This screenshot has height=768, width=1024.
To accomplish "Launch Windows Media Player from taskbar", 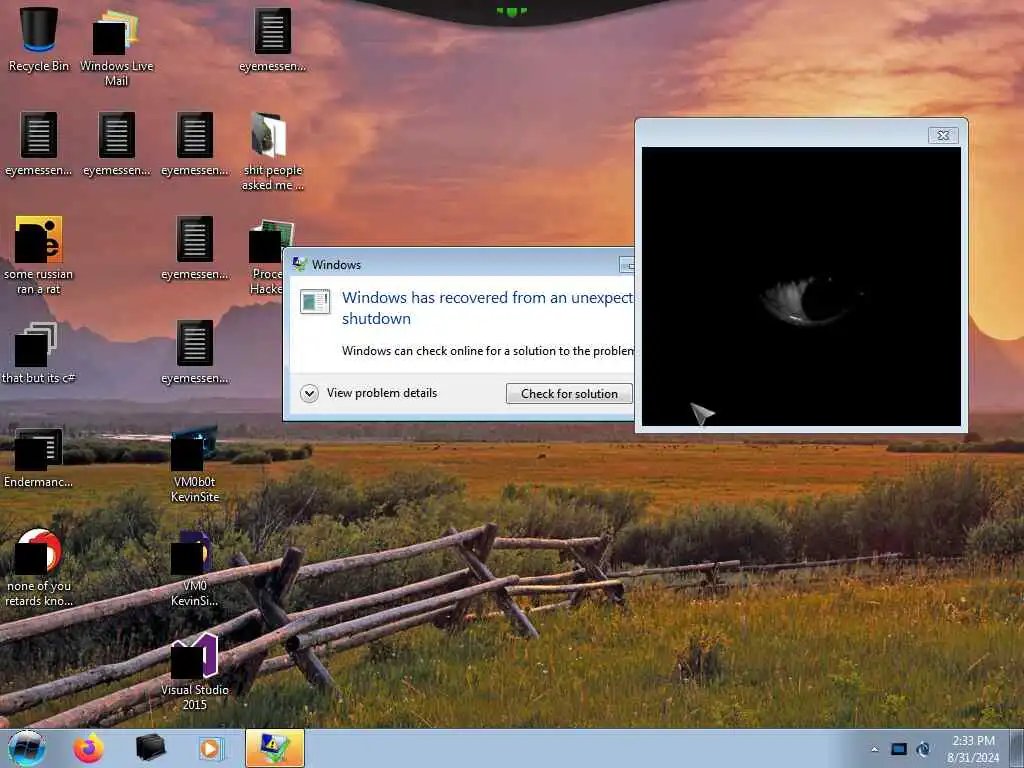I will (x=211, y=748).
